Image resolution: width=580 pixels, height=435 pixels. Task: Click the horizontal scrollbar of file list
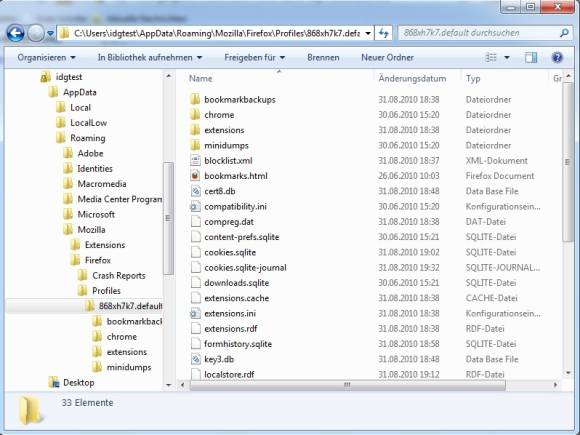347,385
